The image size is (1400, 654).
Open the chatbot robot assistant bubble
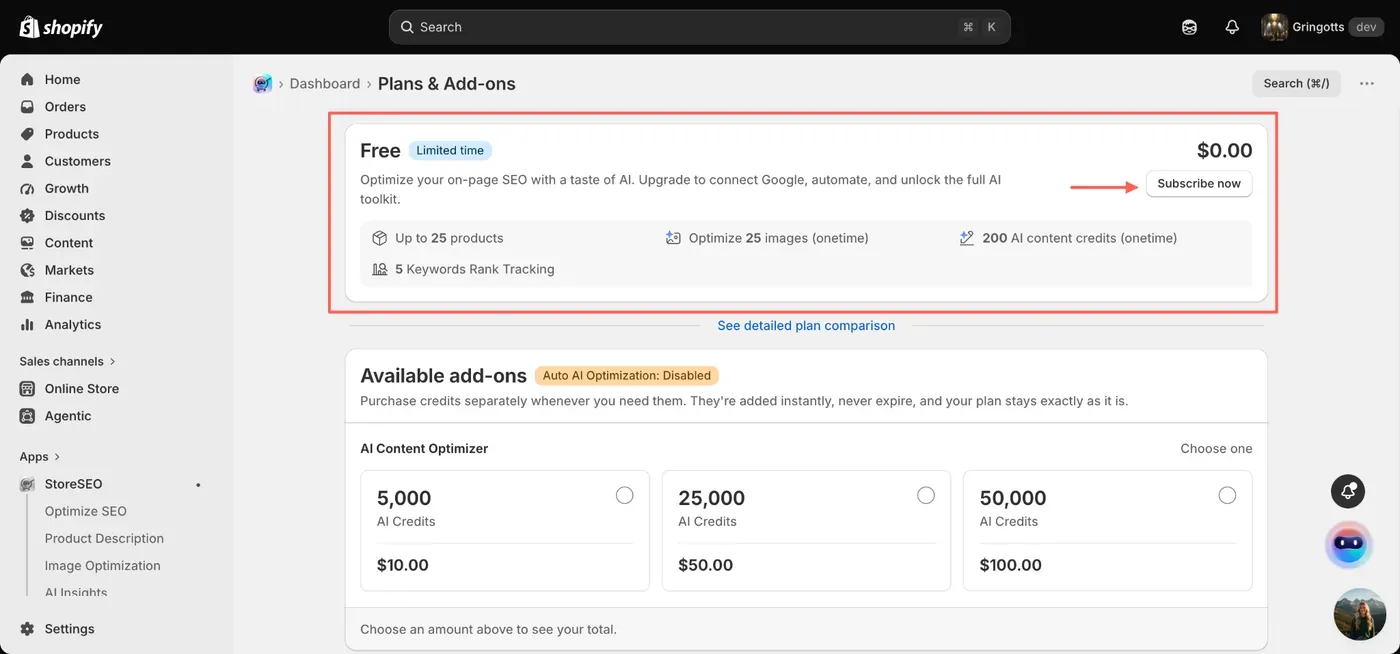[x=1349, y=544]
